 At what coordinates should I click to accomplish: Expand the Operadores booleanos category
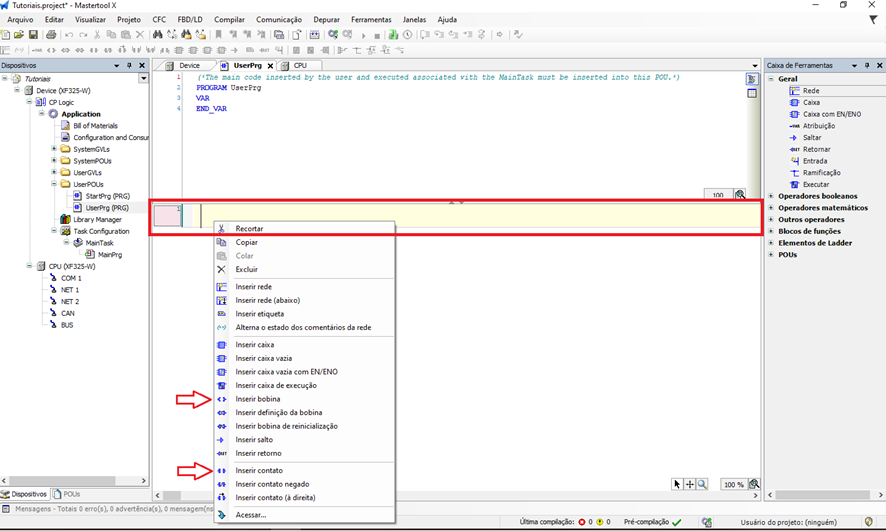click(x=771, y=196)
